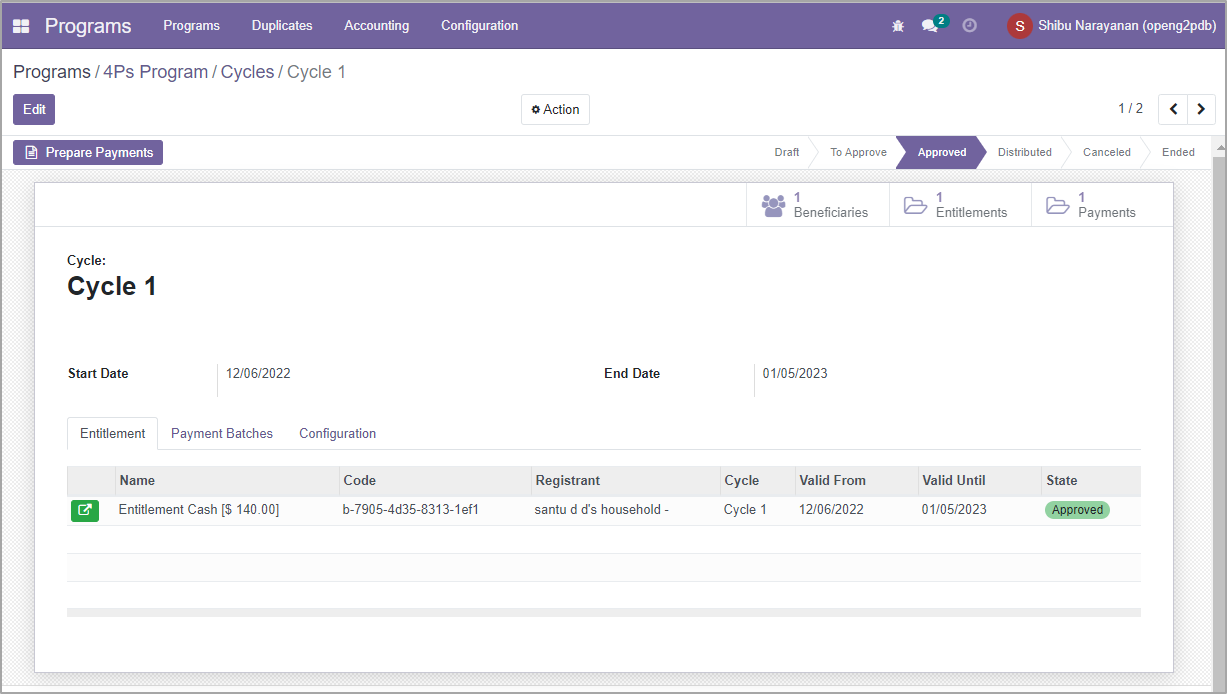Screen dimensions: 1227x694
Task: Switch to the Payment Batches tab
Action: [222, 434]
